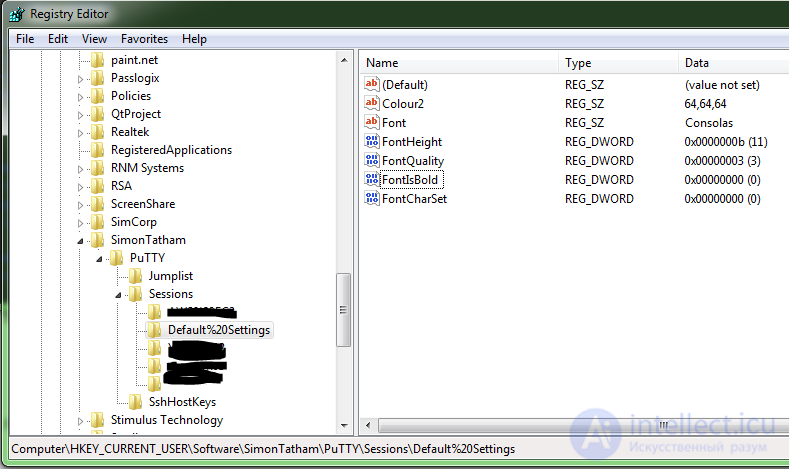This screenshot has height=469, width=789.
Task: Click the SimonTatham folder icon
Action: coord(98,240)
